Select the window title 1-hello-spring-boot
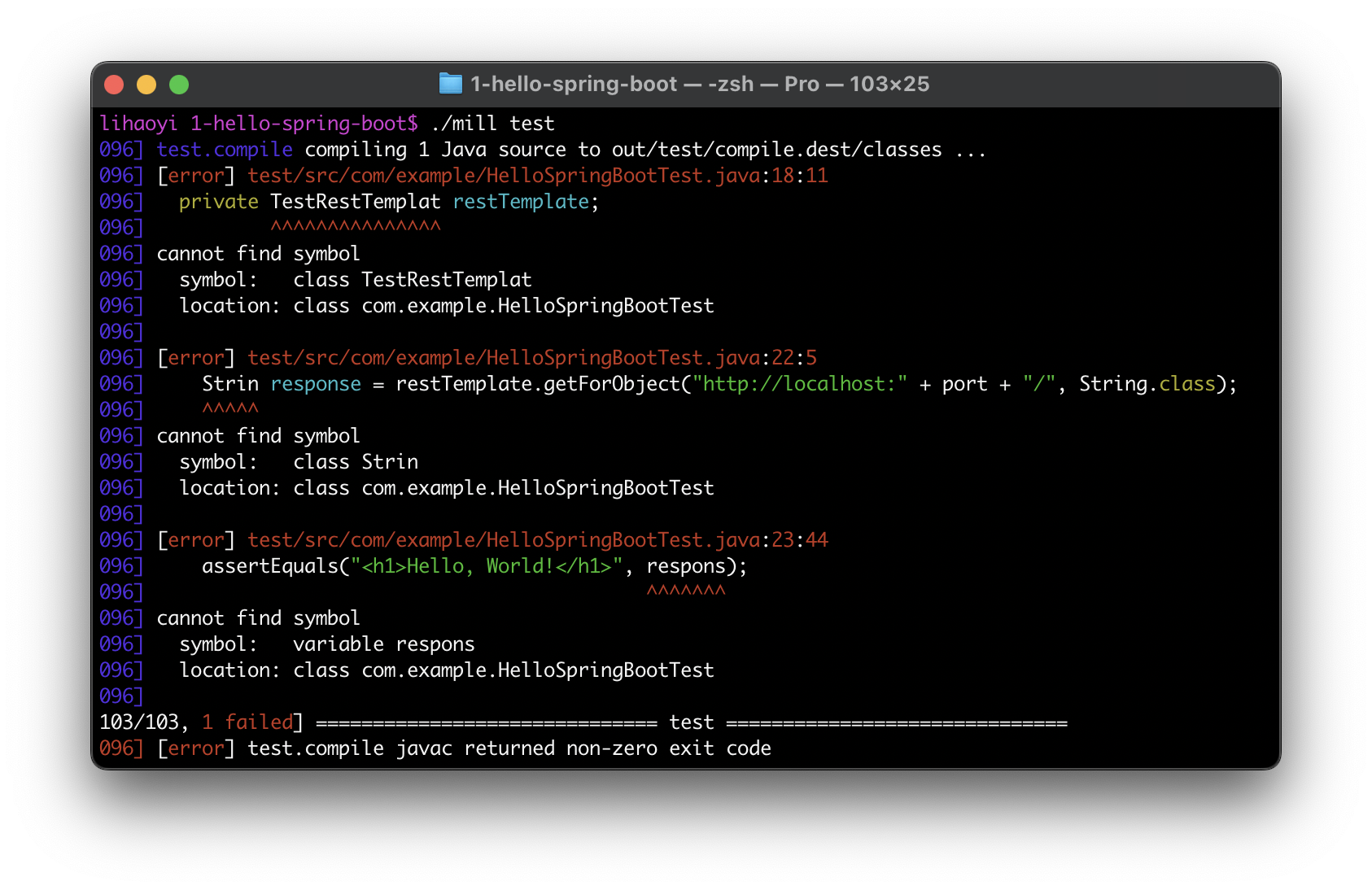The height and width of the screenshot is (890, 1372). point(572,83)
